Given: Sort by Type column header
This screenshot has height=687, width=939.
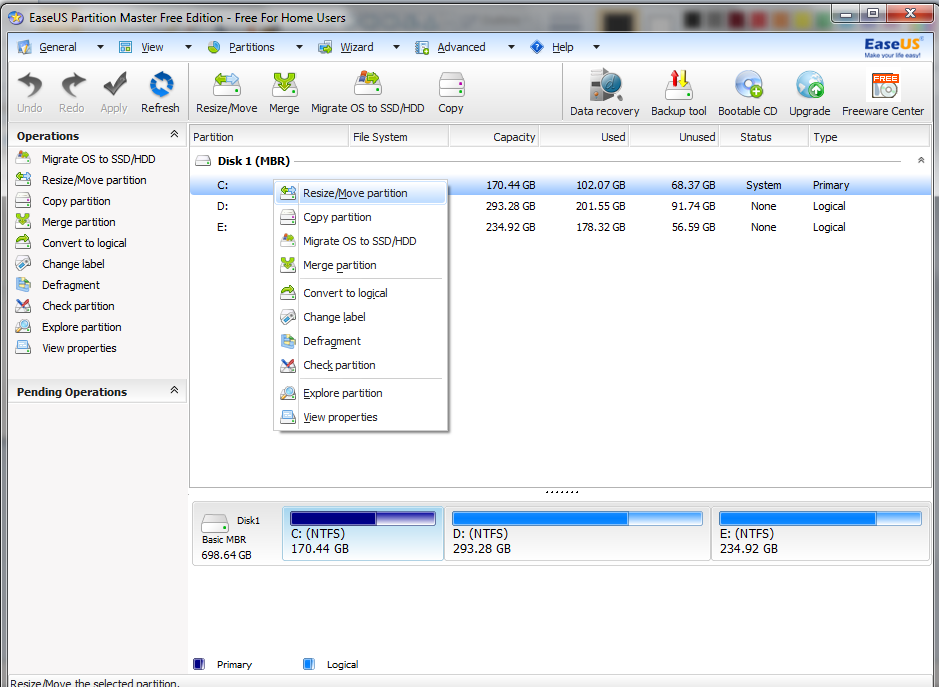Looking at the screenshot, I should point(868,137).
